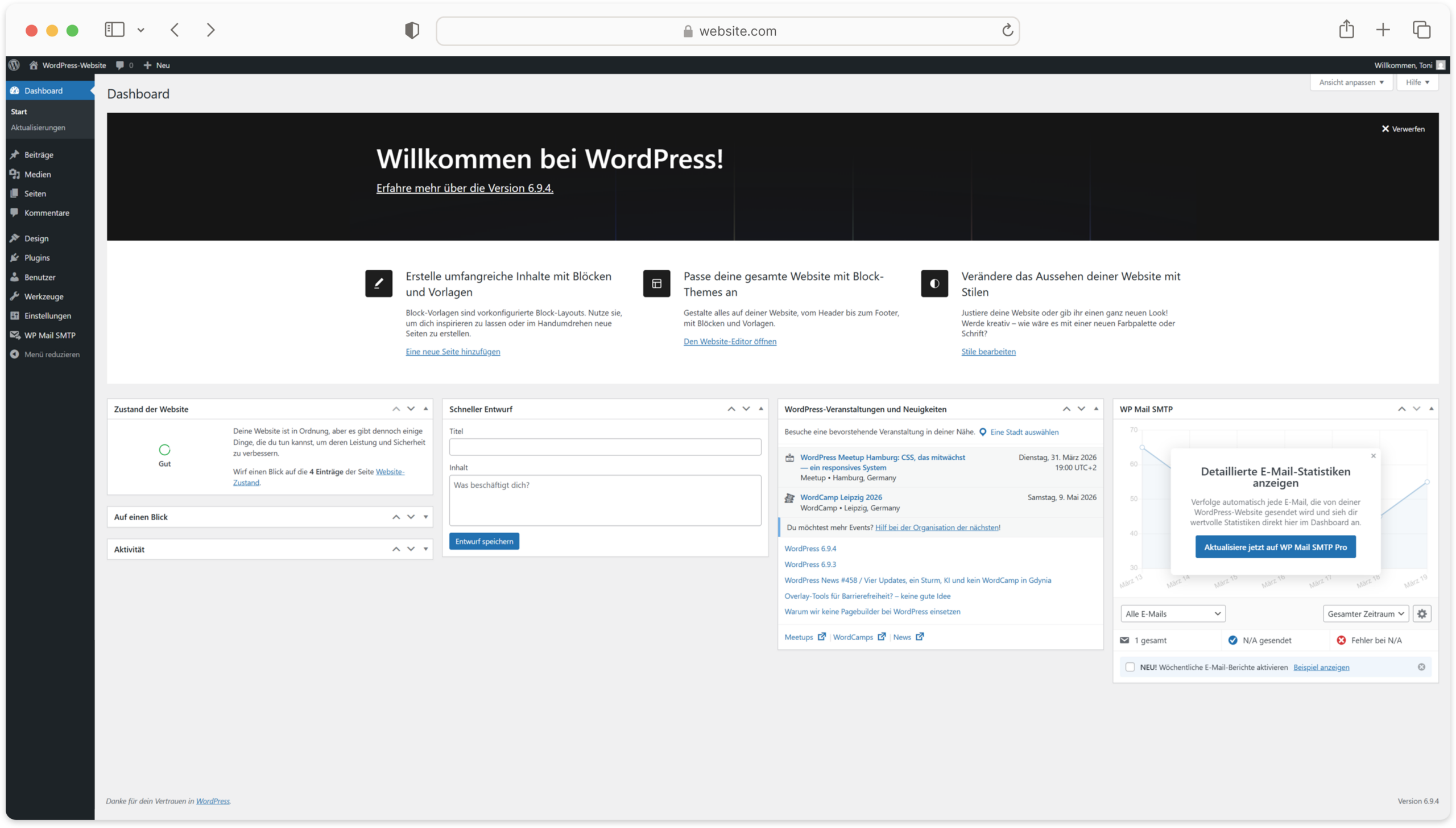Open WP Mail SMTP widget settings gear
Viewport: 1456px width, 828px height.
(x=1422, y=613)
